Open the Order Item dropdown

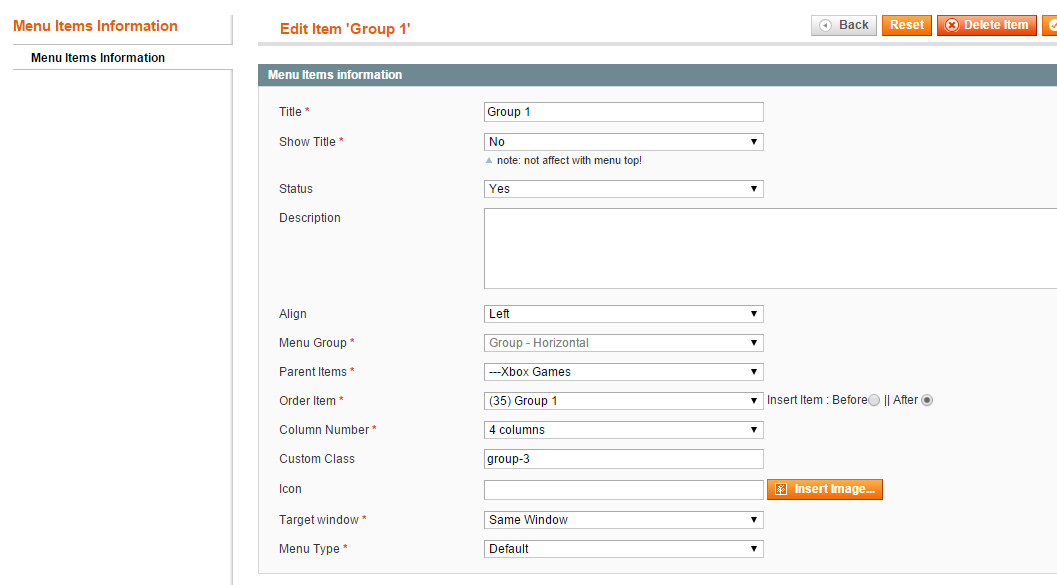tap(624, 401)
